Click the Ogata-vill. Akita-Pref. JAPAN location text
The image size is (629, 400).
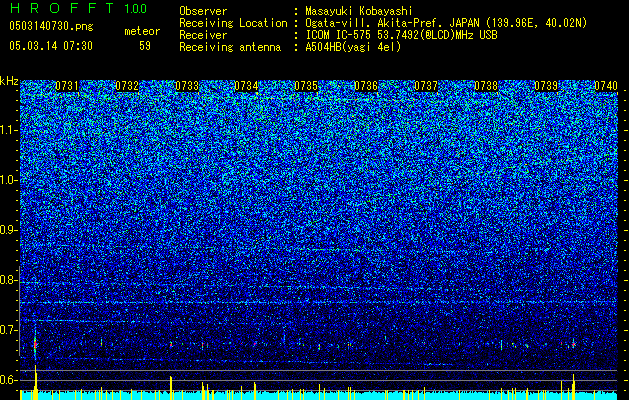pos(446,23)
